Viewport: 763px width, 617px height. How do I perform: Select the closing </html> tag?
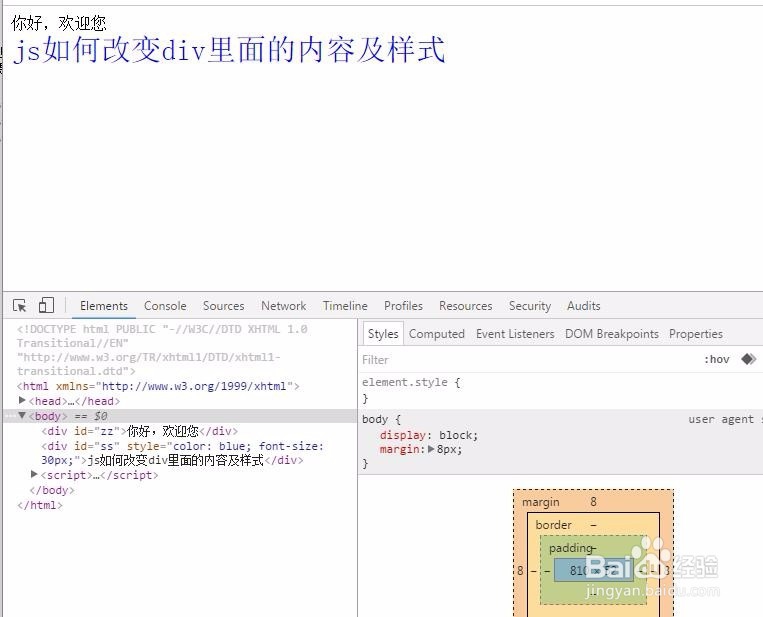pyautogui.click(x=40, y=505)
